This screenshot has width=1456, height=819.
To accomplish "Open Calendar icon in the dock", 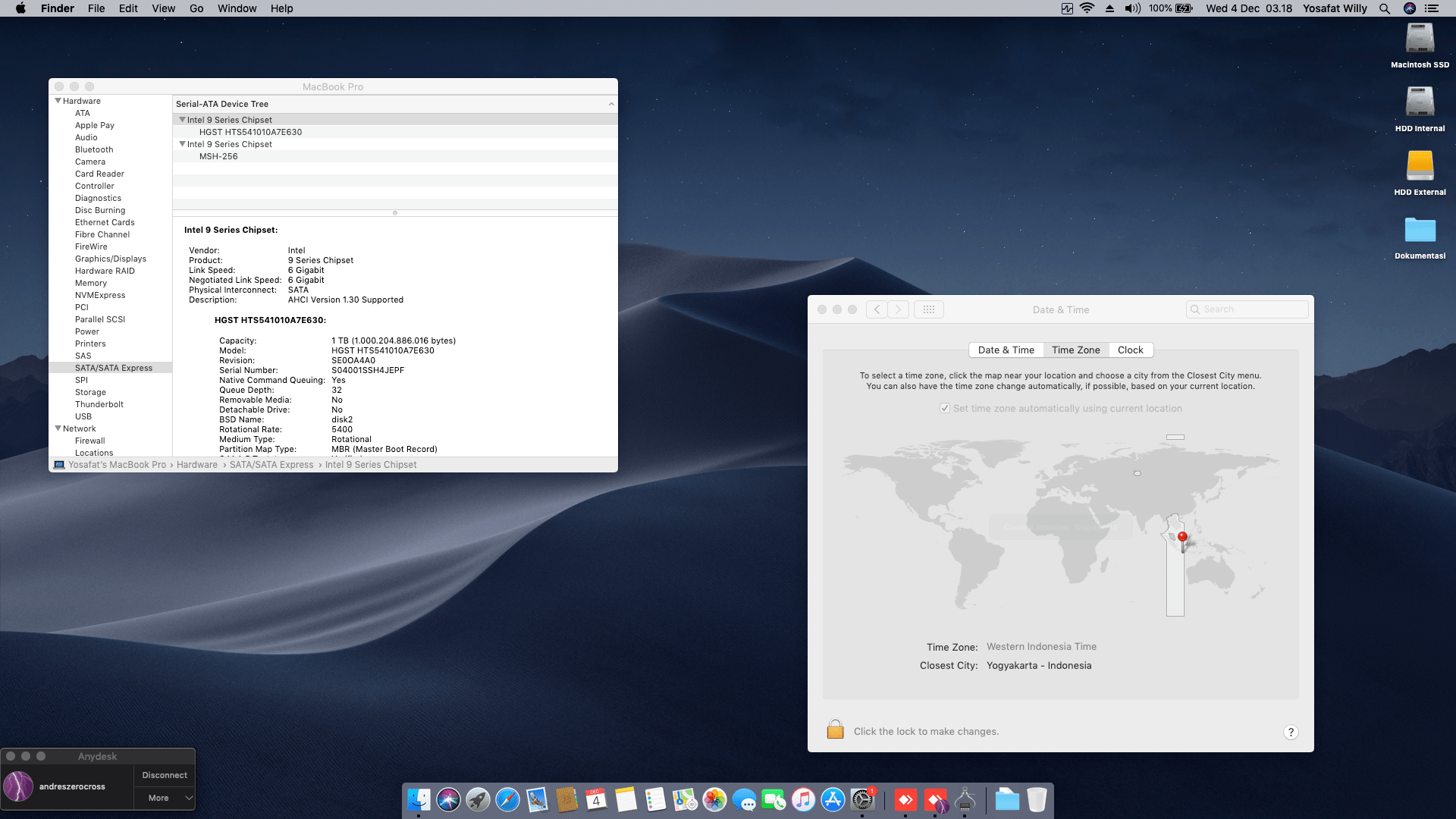I will click(x=596, y=799).
